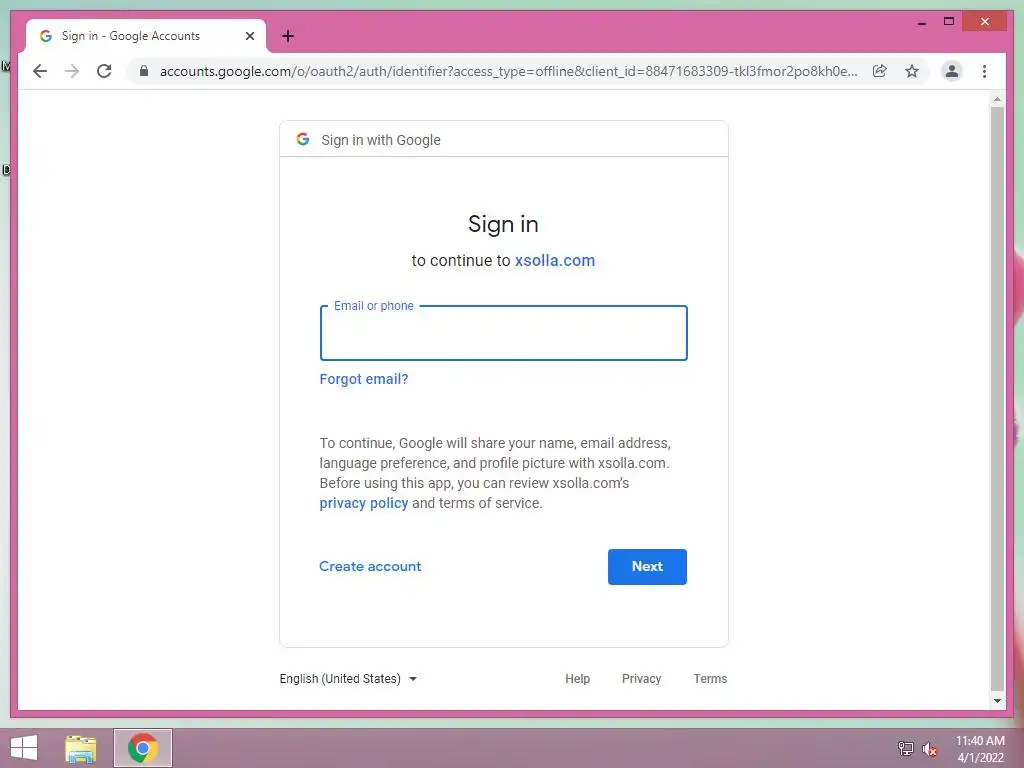The image size is (1024, 768).
Task: Open the xsolla.com link
Action: click(x=554, y=261)
